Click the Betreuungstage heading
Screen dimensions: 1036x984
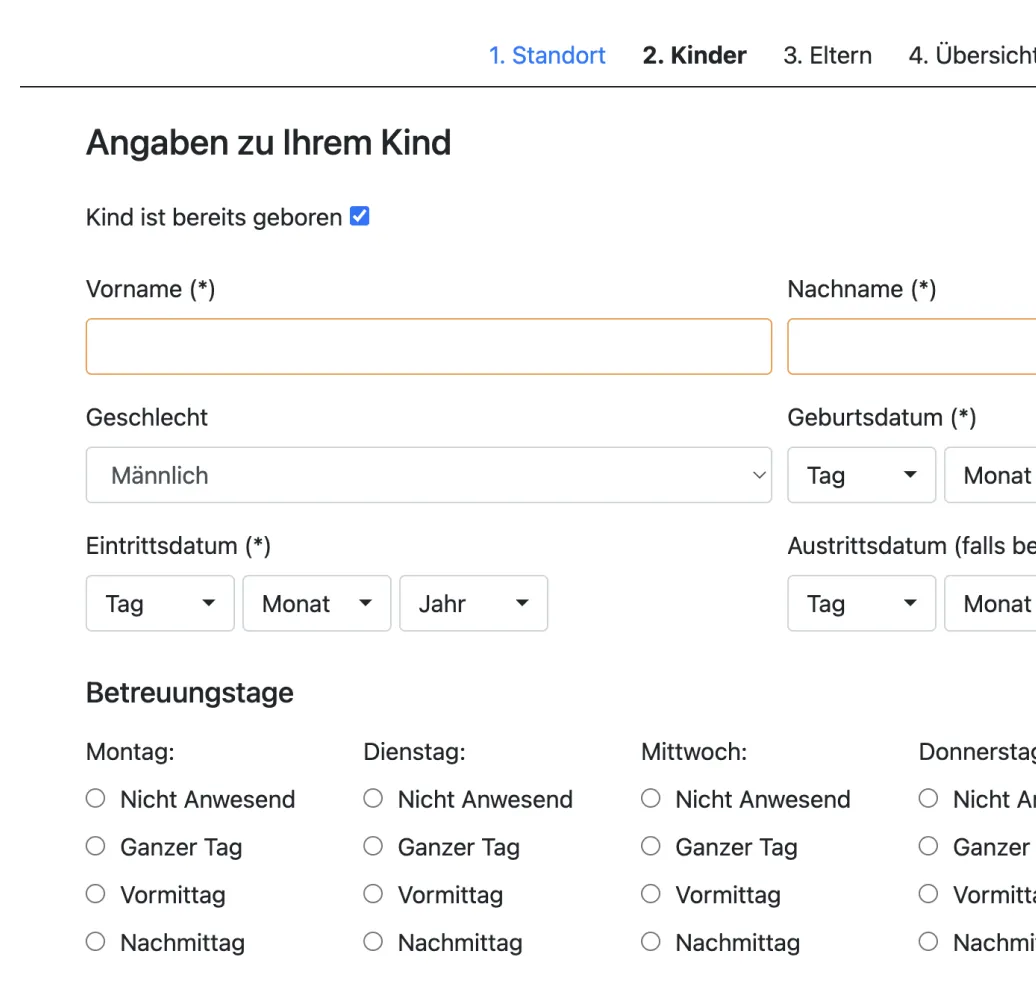[190, 693]
